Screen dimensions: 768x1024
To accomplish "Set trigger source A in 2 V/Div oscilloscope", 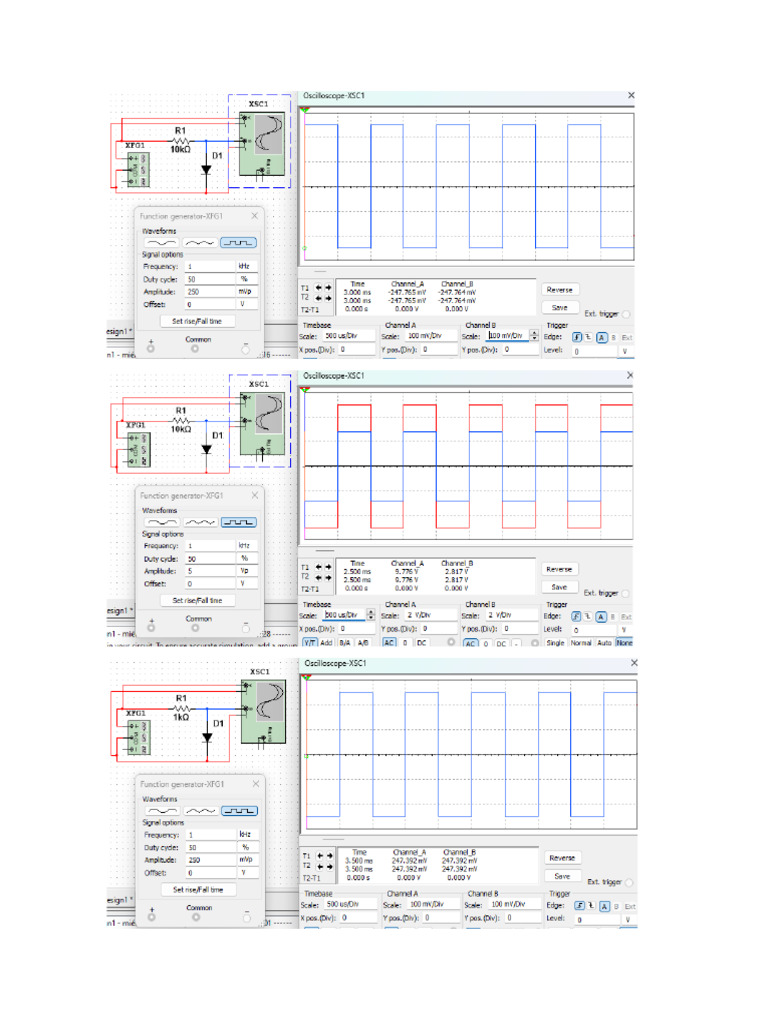I will [601, 616].
